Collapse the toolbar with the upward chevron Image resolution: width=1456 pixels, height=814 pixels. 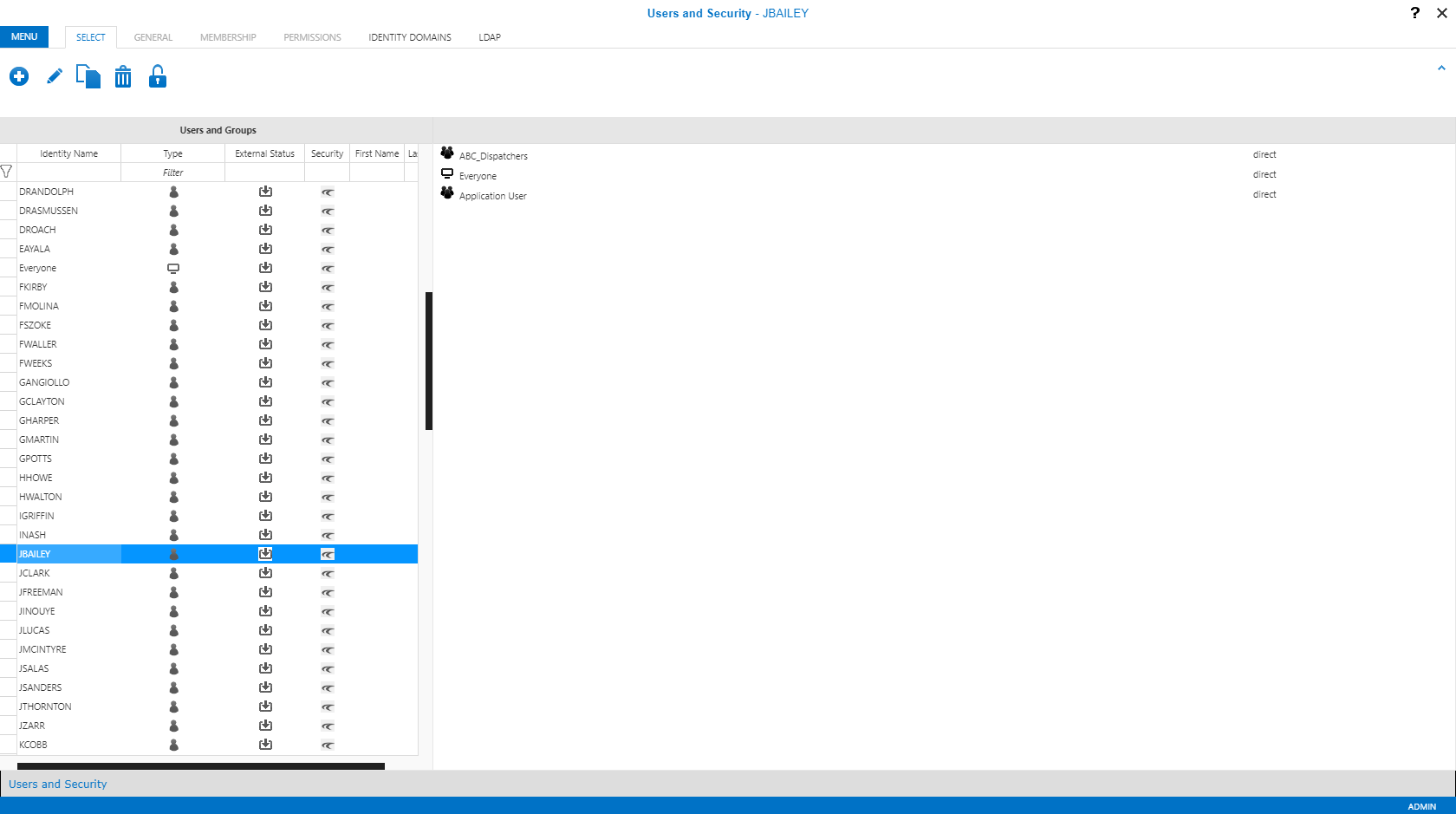pos(1440,67)
